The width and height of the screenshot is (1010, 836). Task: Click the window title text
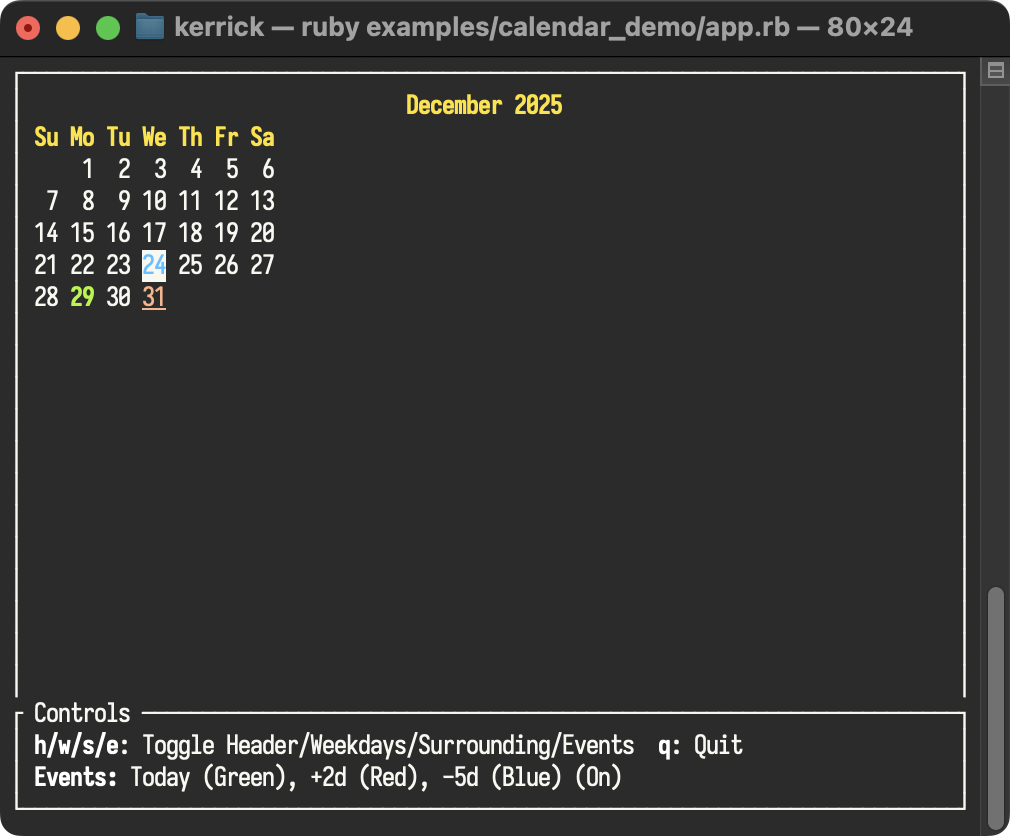click(543, 27)
